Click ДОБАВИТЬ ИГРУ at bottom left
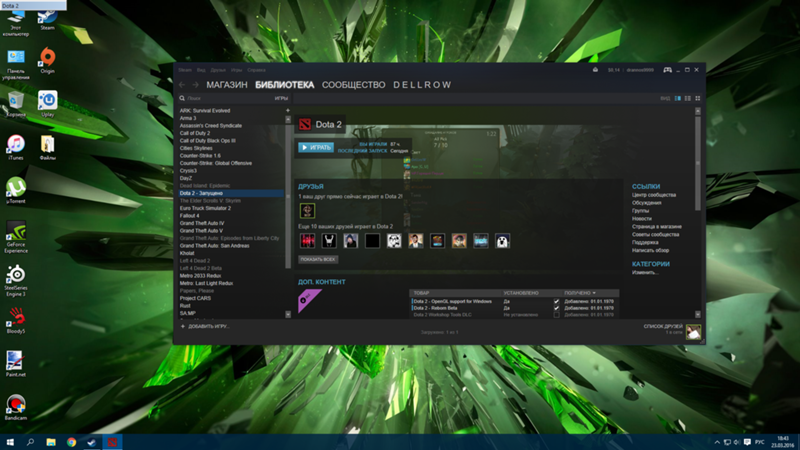The width and height of the screenshot is (800, 450). [205, 327]
